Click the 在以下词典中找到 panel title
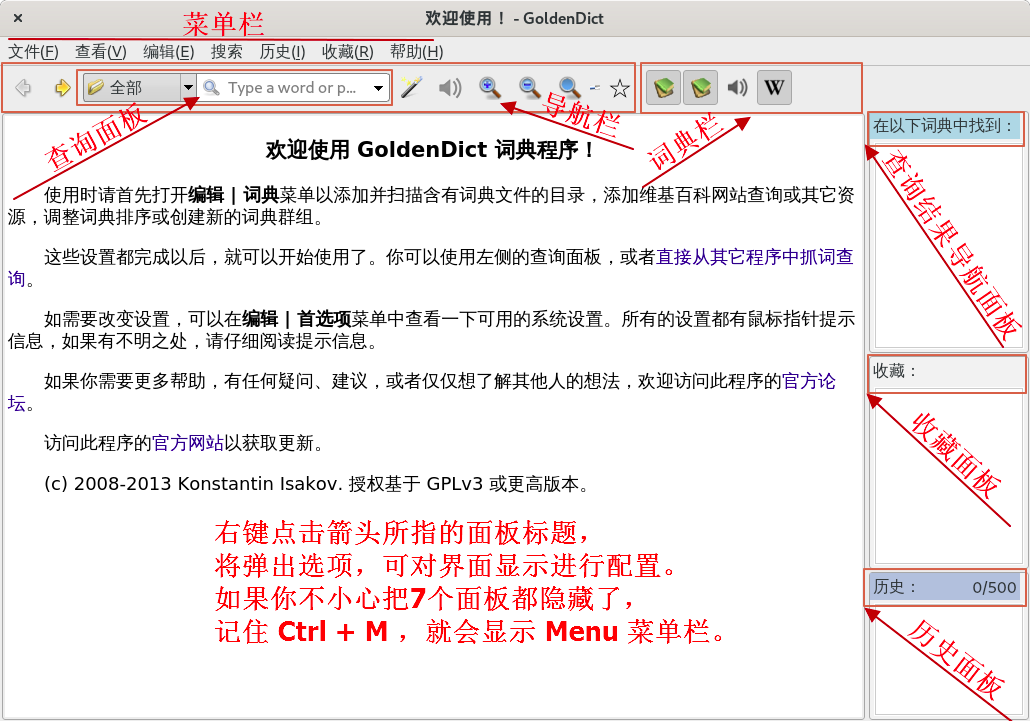 click(x=943, y=125)
